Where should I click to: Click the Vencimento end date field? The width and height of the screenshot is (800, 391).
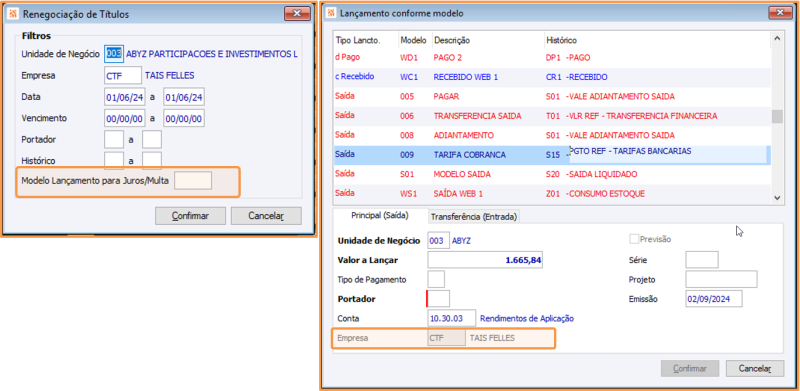click(x=184, y=118)
